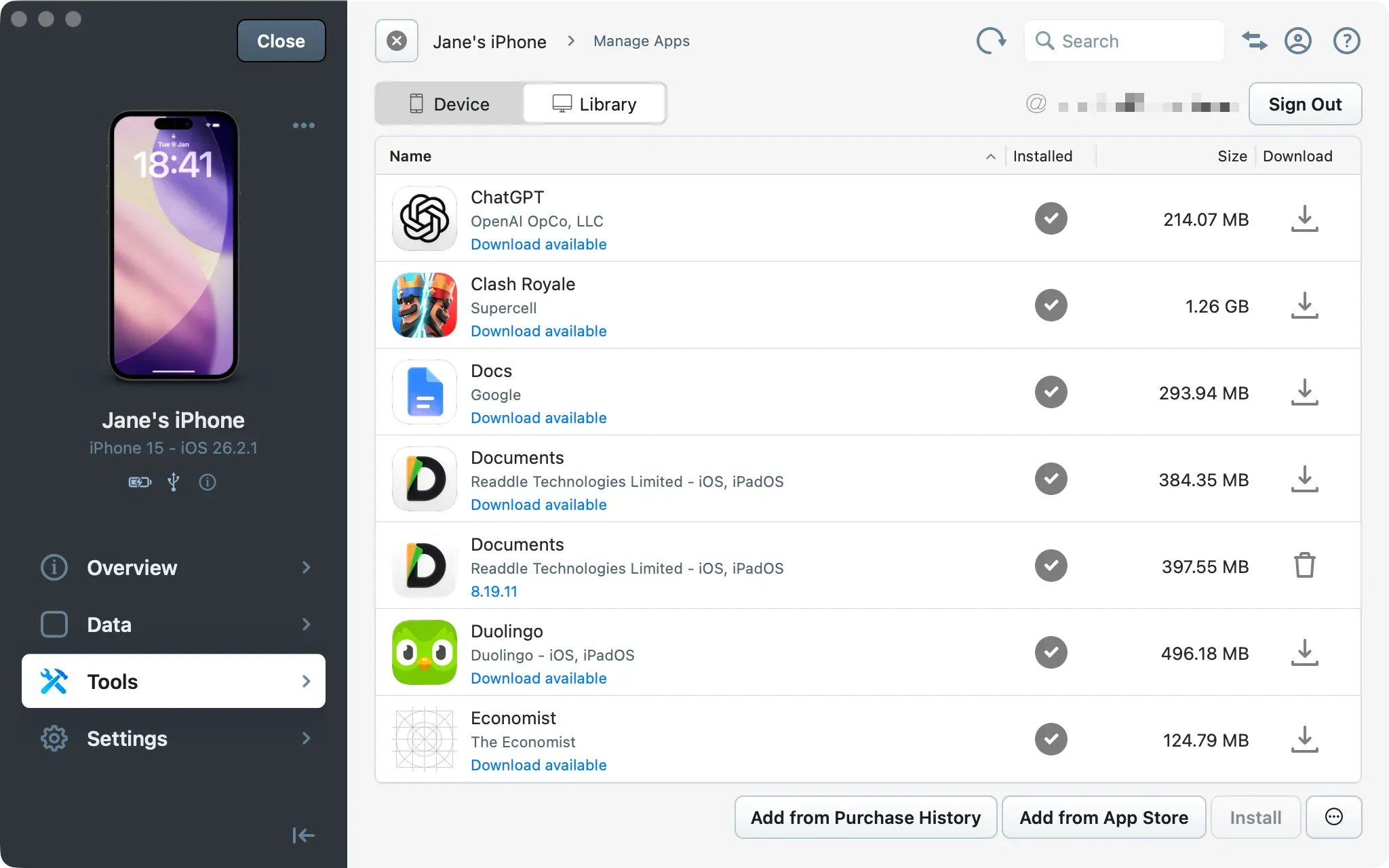The width and height of the screenshot is (1389, 868).
Task: Click the Supercell developer name
Action: coord(503,308)
